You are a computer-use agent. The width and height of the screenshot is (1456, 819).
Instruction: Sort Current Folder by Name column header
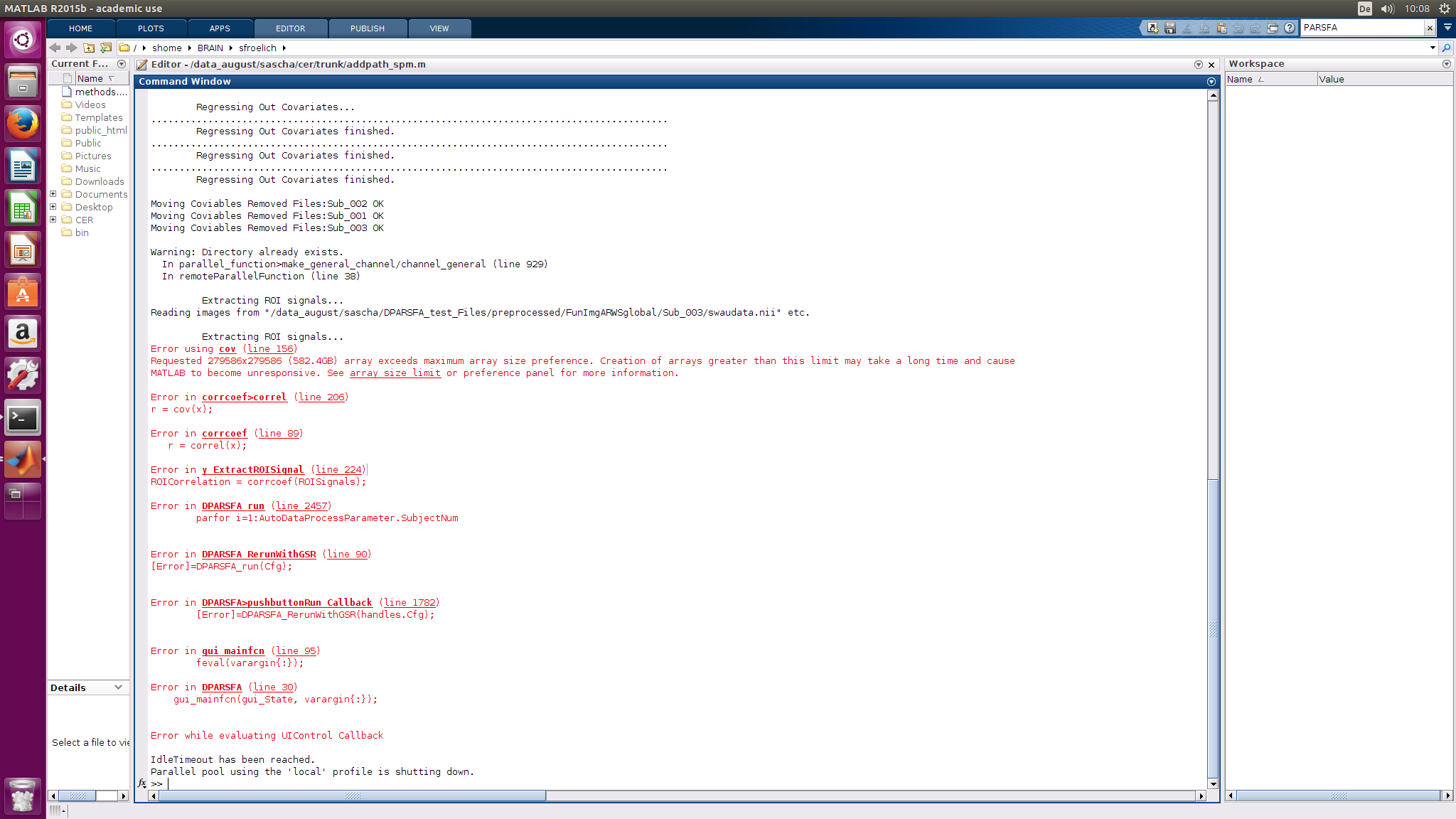102,78
